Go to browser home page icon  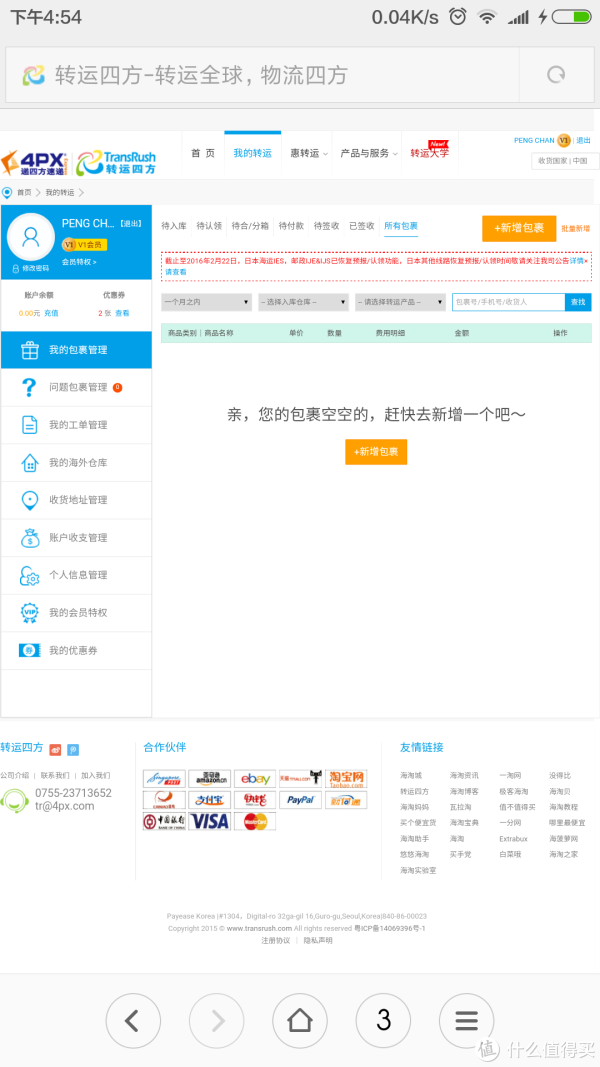(x=299, y=1021)
